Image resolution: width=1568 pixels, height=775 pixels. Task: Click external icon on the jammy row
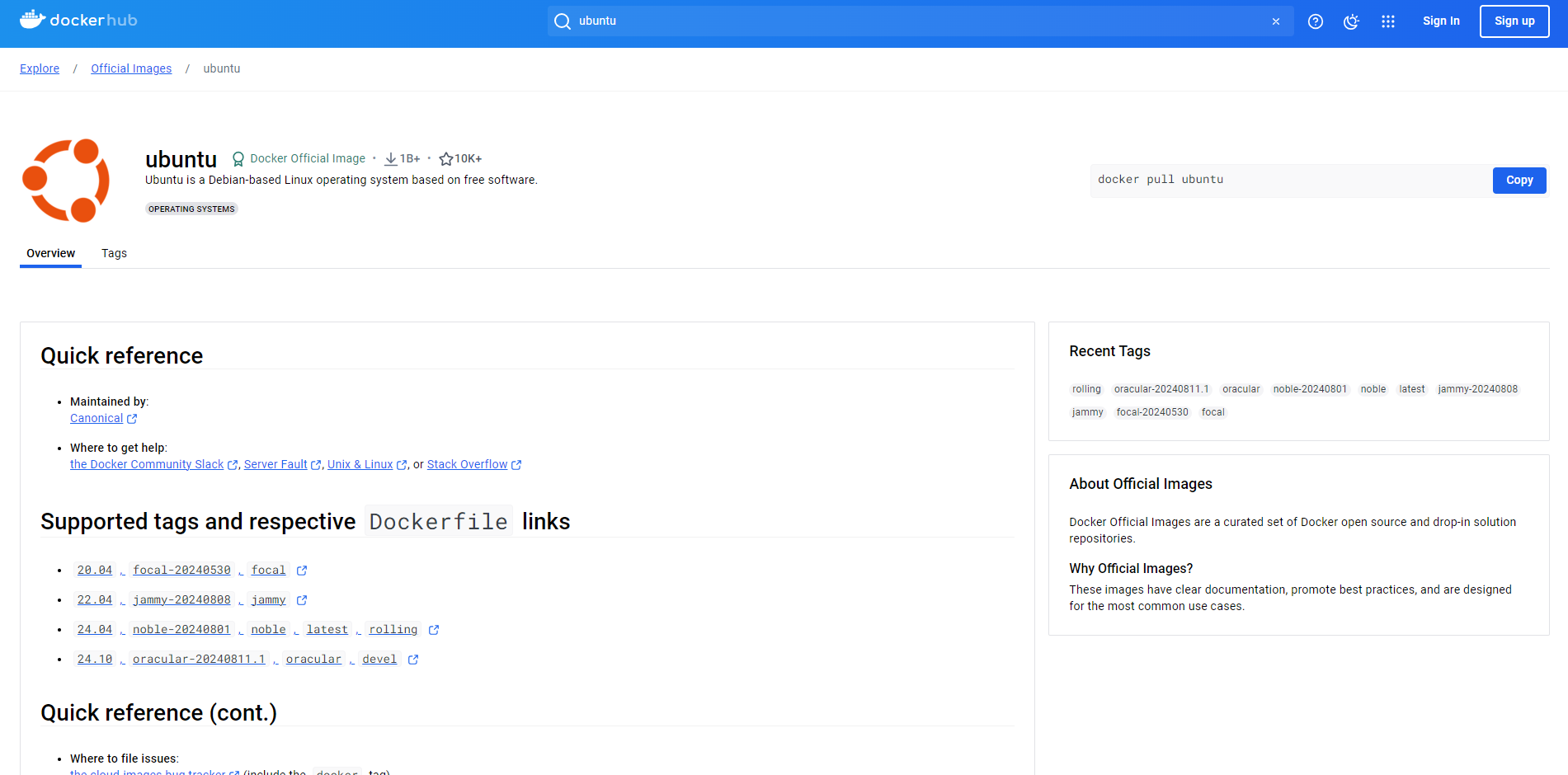point(302,600)
